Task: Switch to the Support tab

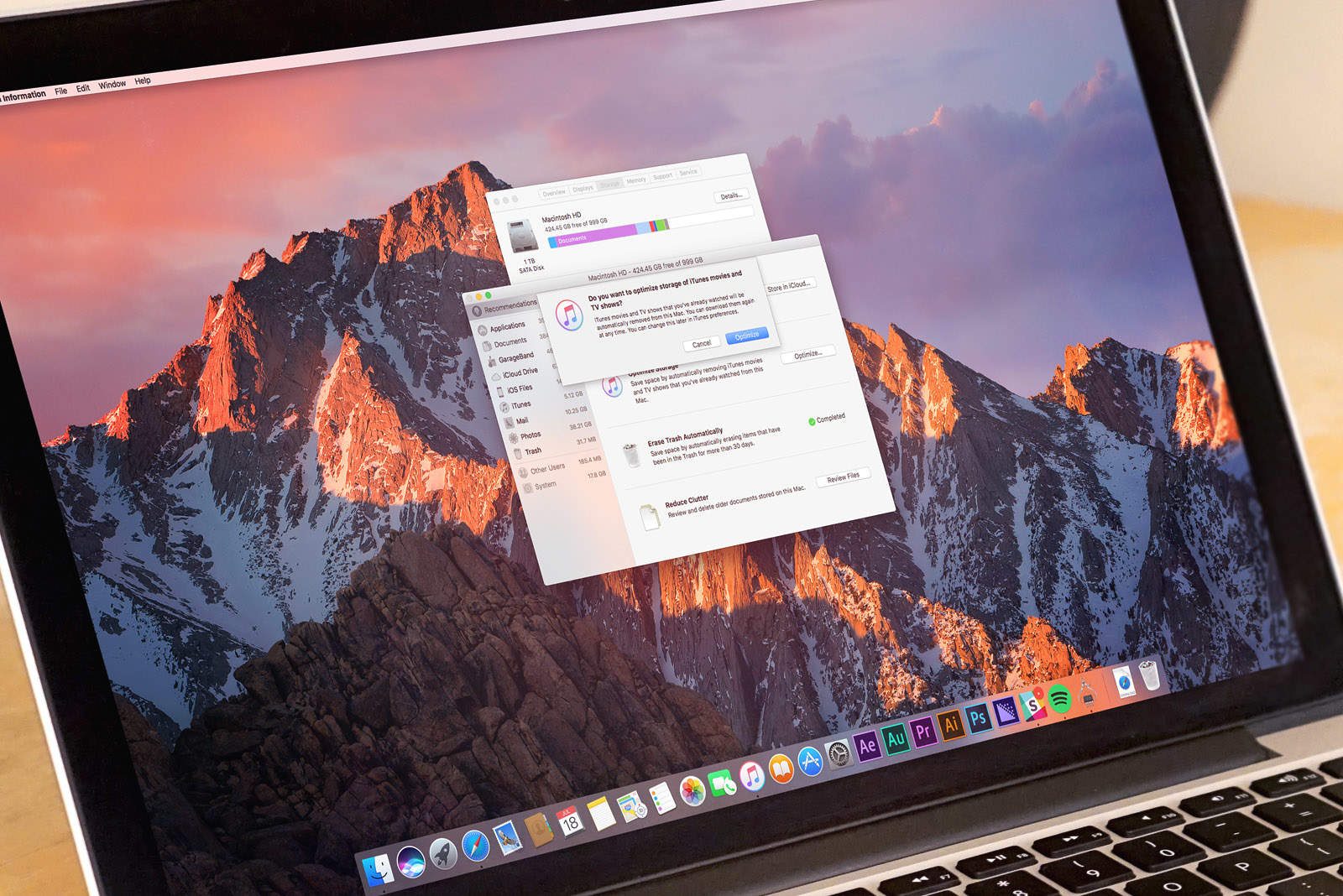Action: (x=663, y=175)
